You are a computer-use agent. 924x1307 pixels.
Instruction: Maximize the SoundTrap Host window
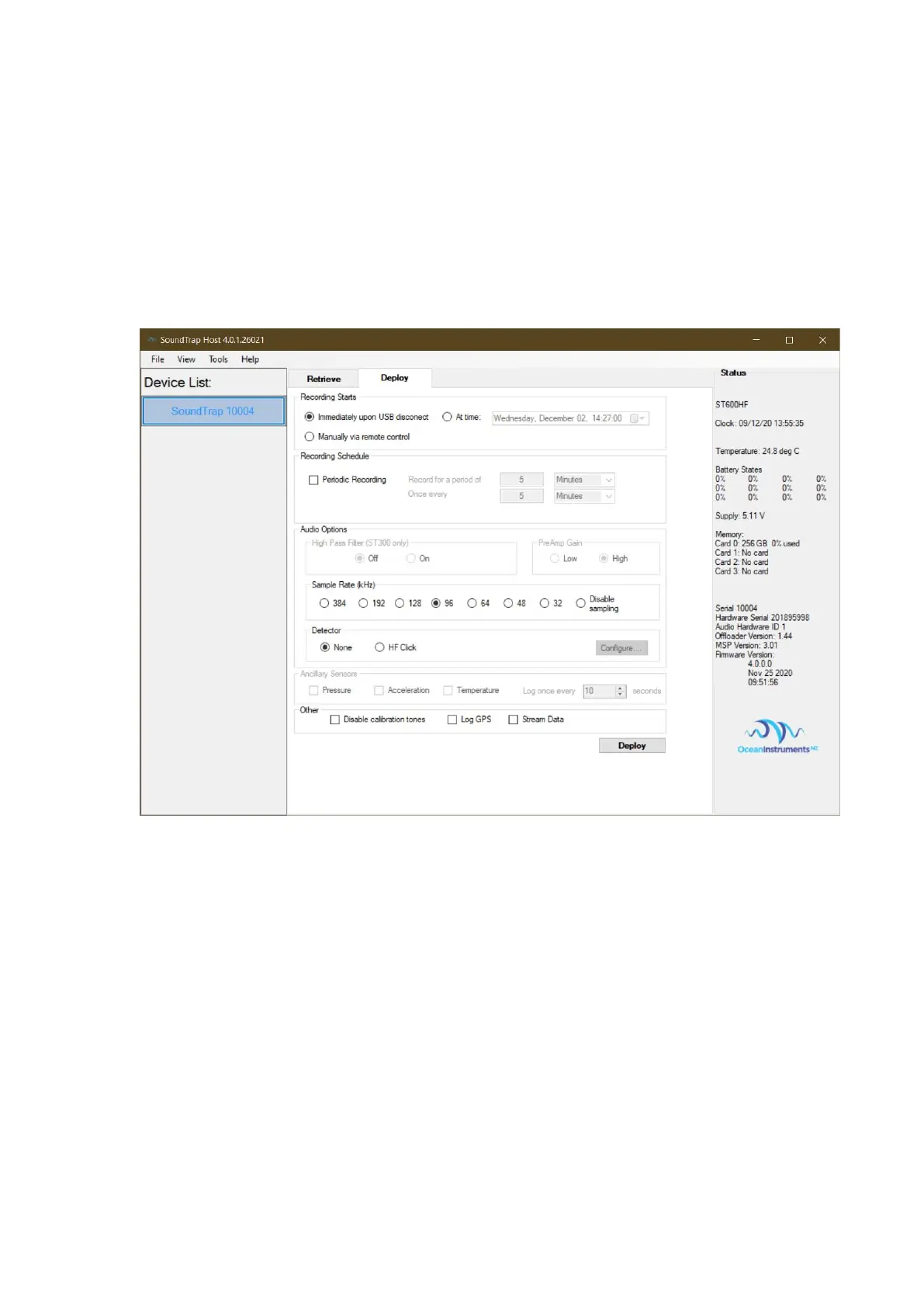[790, 340]
